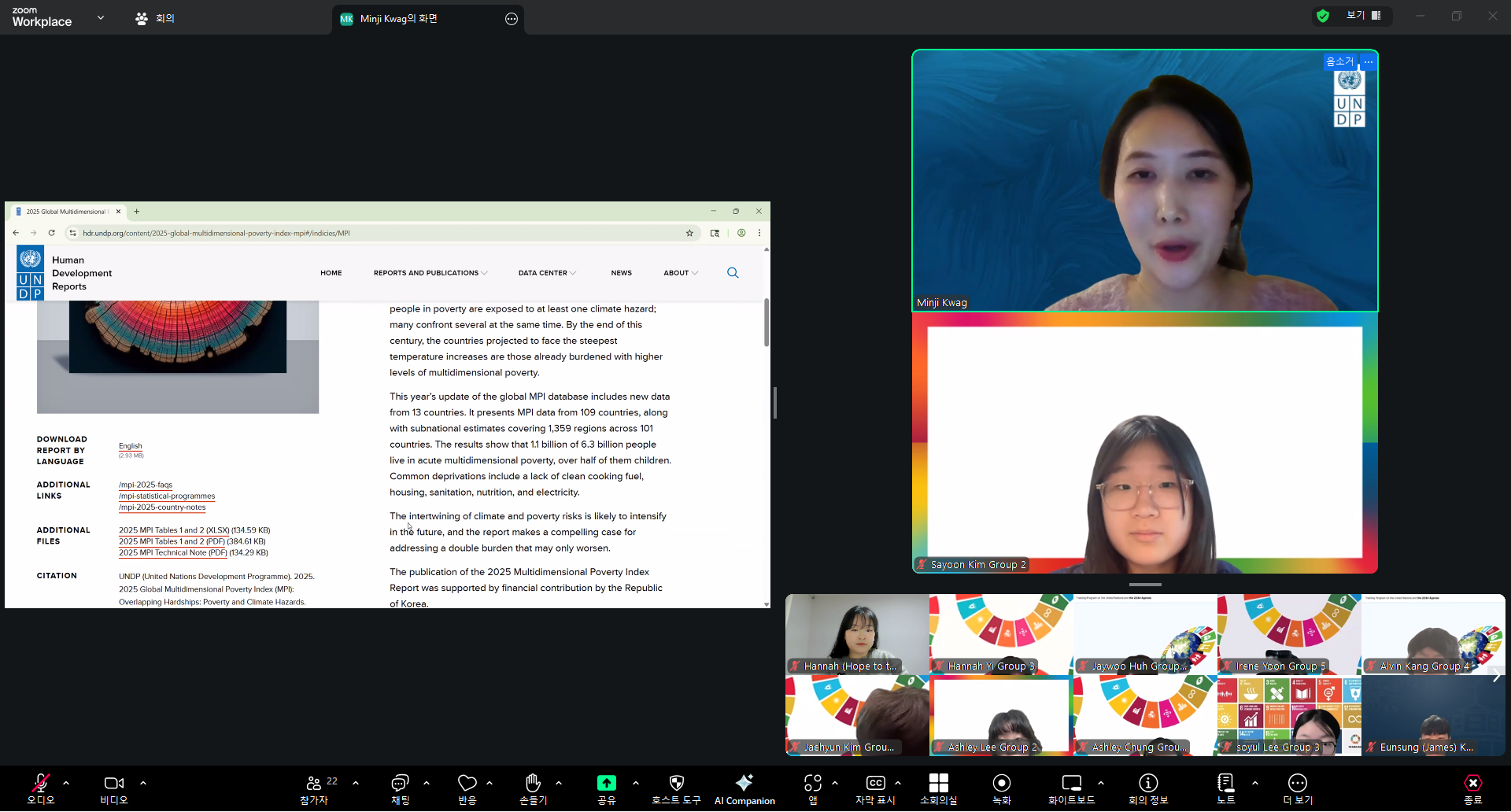Image resolution: width=1511 pixels, height=812 pixels.
Task: Toggle the video camera button
Action: (114, 788)
